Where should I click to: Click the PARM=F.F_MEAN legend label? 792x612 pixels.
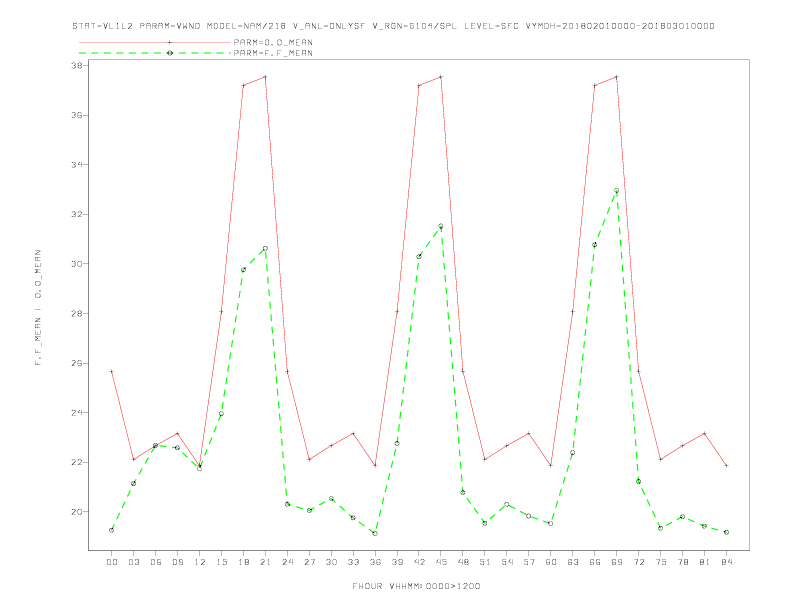coord(273,53)
